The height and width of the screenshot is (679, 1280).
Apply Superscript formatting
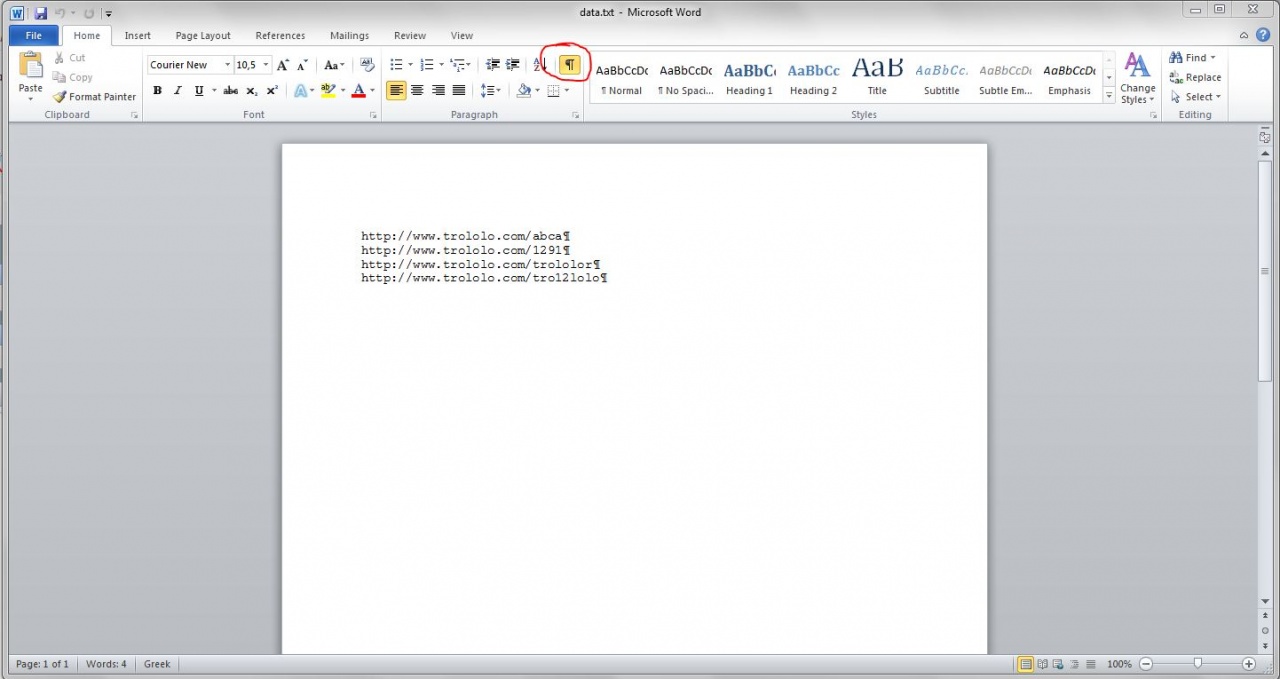click(x=272, y=91)
